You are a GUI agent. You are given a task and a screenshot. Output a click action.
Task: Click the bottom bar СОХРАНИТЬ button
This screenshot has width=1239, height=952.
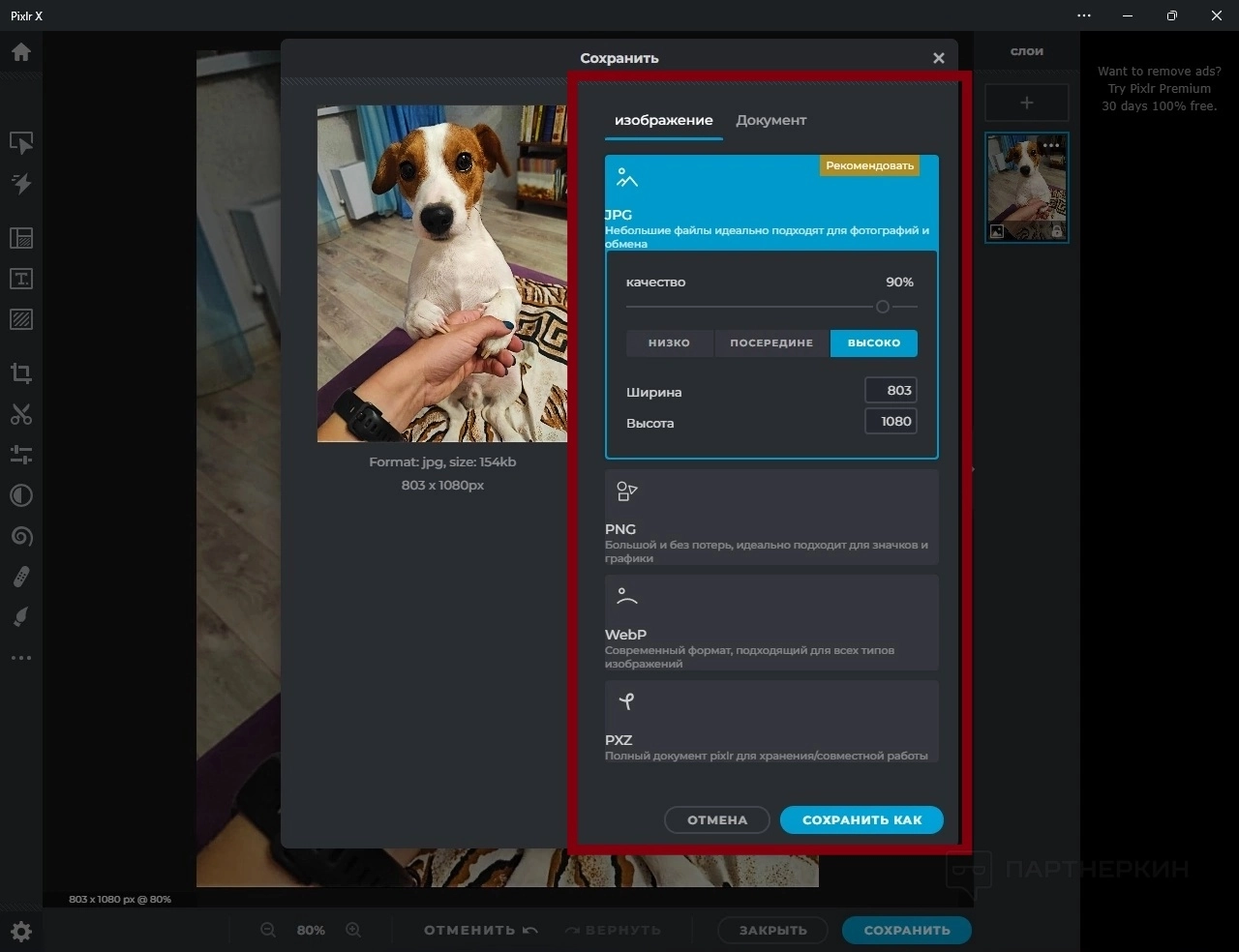click(907, 930)
